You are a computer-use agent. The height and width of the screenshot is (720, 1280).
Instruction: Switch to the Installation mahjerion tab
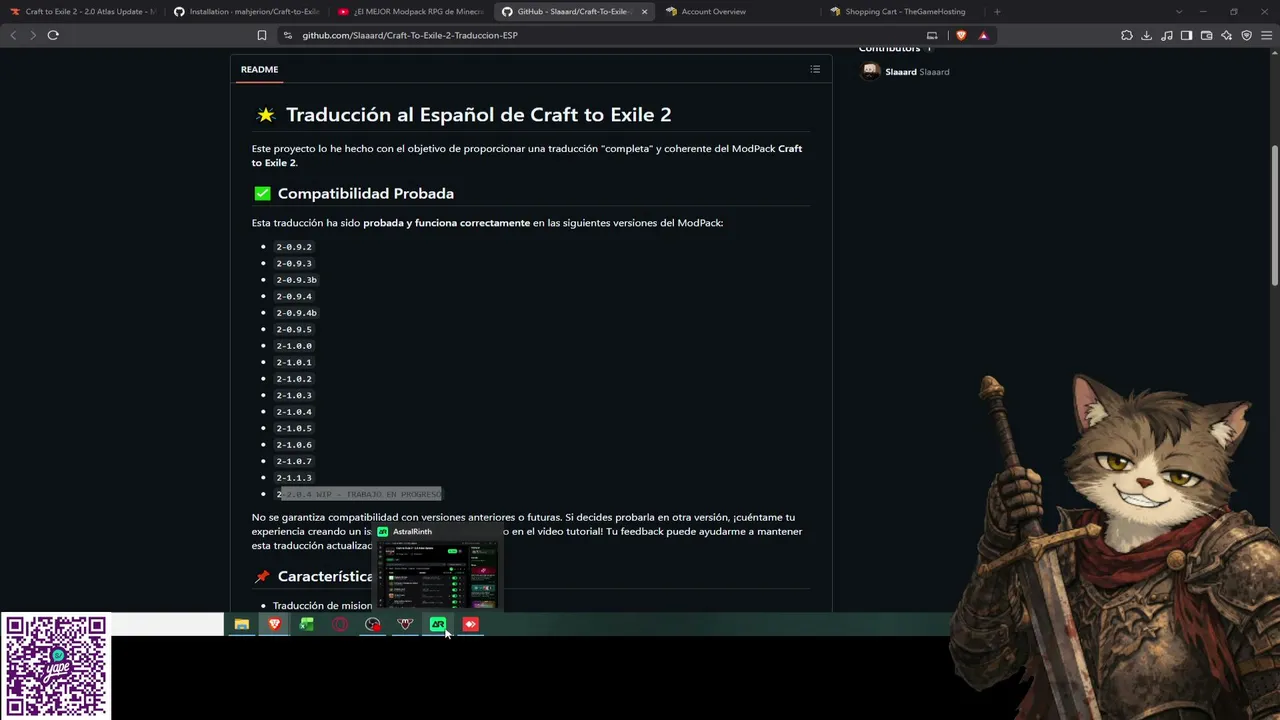point(247,12)
